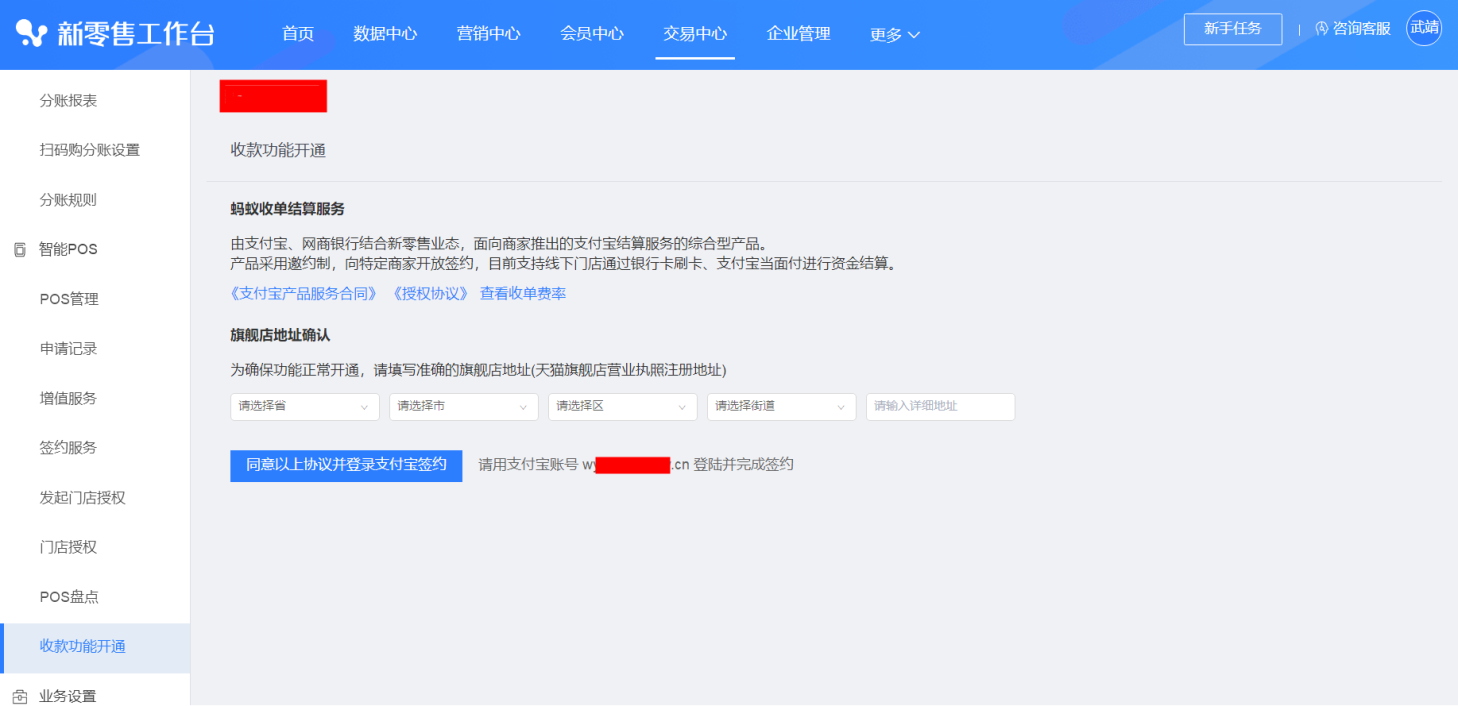Click the 智能POS sidebar section icon
Image resolution: width=1458 pixels, height=706 pixels.
(20, 250)
